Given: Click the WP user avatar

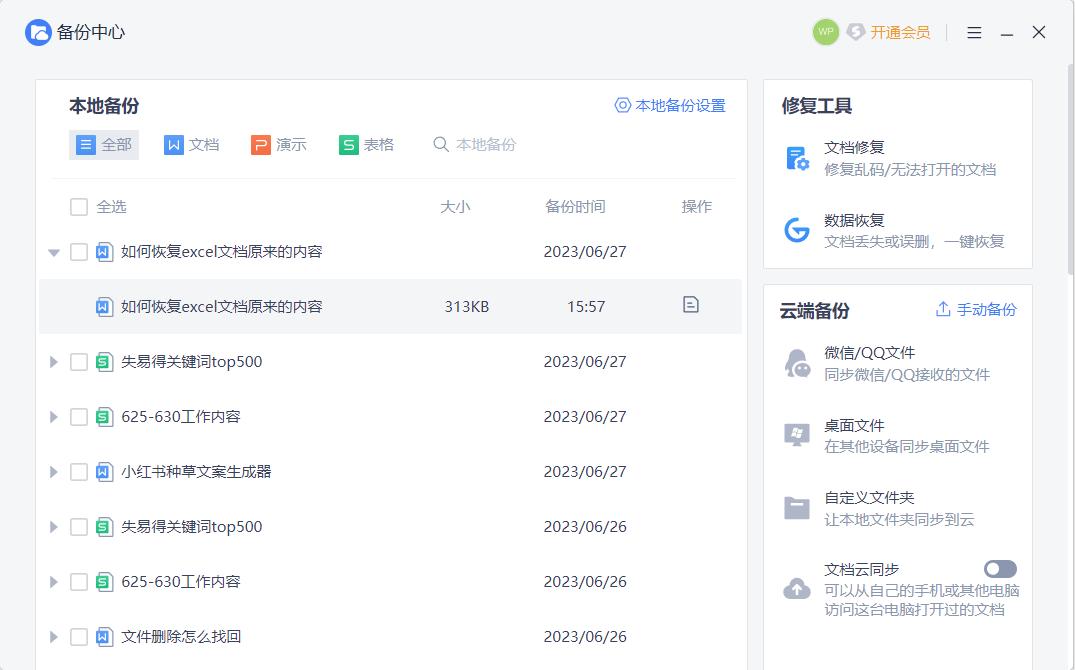Looking at the screenshot, I should [x=825, y=32].
